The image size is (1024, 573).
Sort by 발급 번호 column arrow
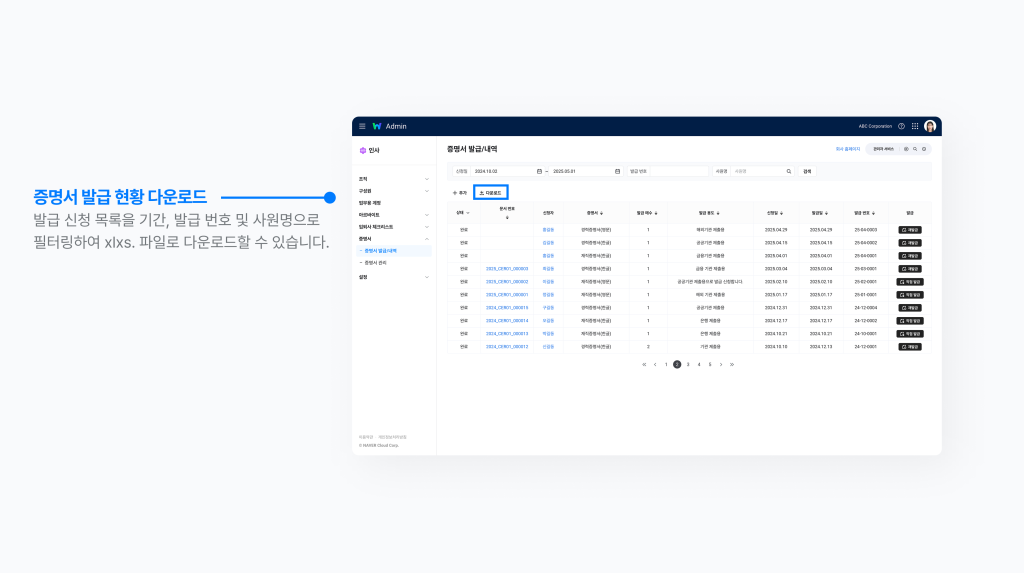(x=873, y=213)
